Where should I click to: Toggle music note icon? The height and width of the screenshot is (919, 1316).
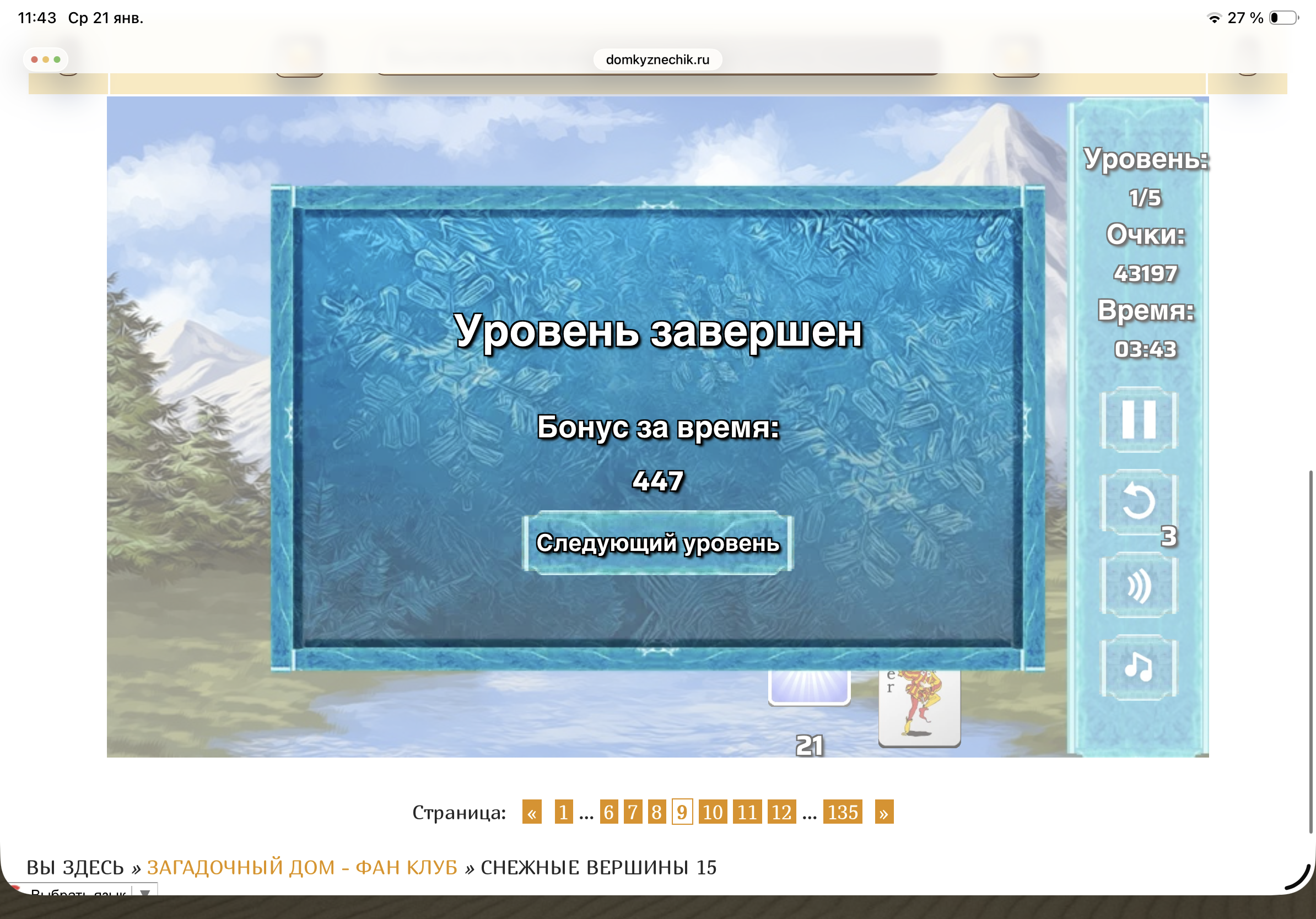click(x=1139, y=667)
